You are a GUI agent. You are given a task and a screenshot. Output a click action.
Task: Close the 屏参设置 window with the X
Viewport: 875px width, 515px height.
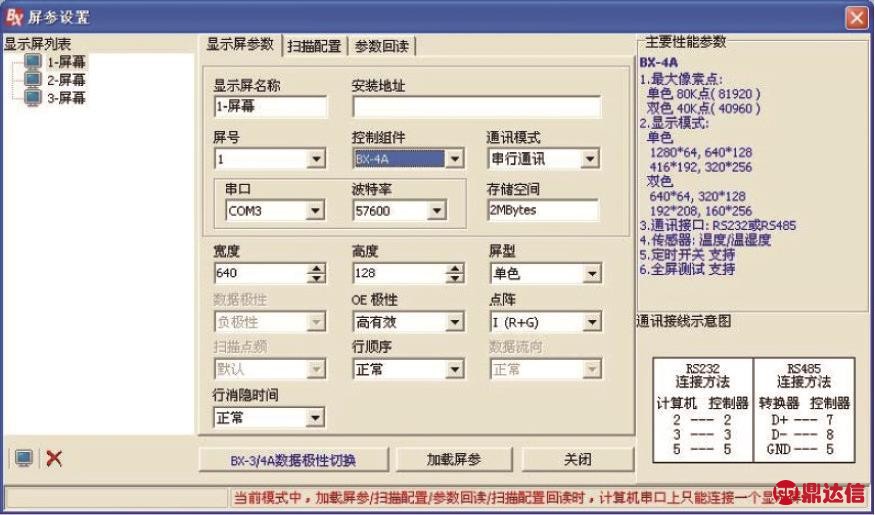(x=857, y=18)
